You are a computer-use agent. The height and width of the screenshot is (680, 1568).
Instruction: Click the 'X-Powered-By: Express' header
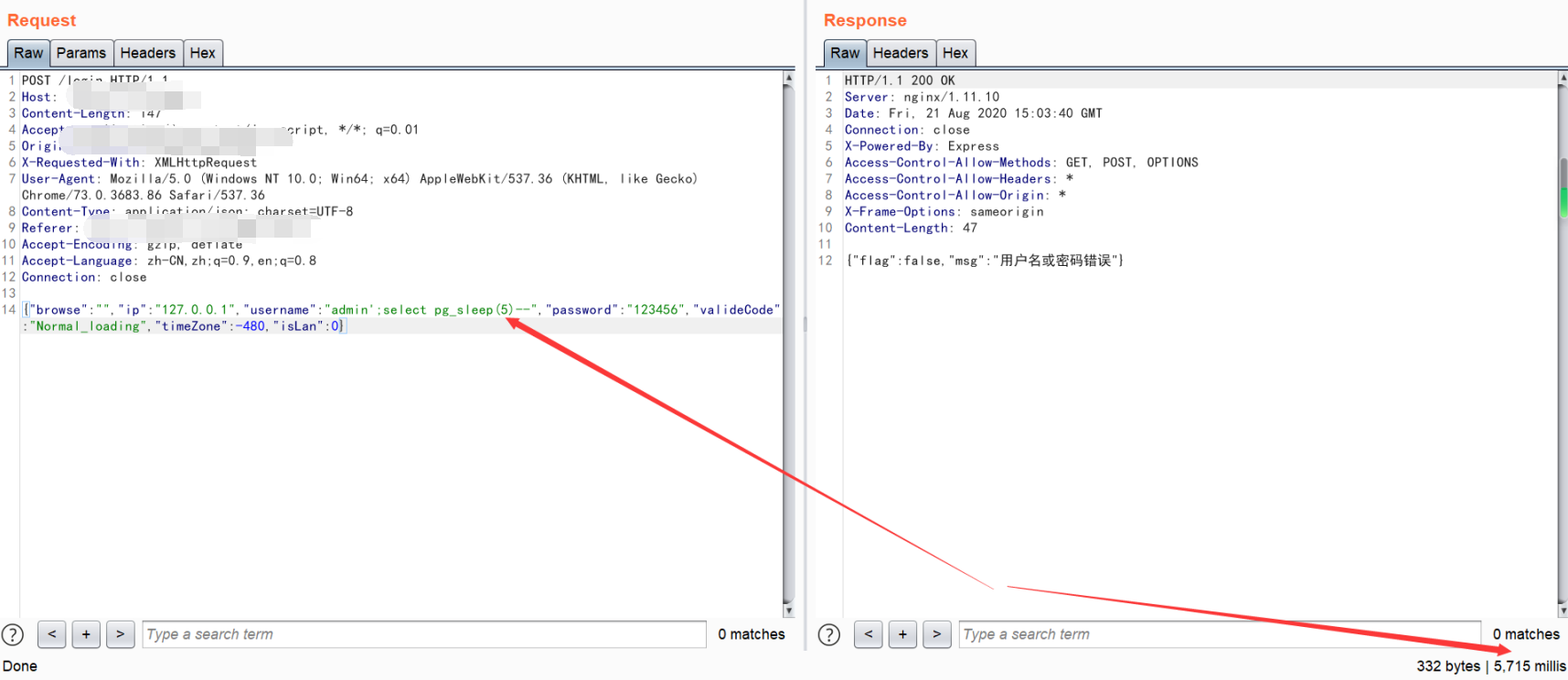[x=922, y=146]
